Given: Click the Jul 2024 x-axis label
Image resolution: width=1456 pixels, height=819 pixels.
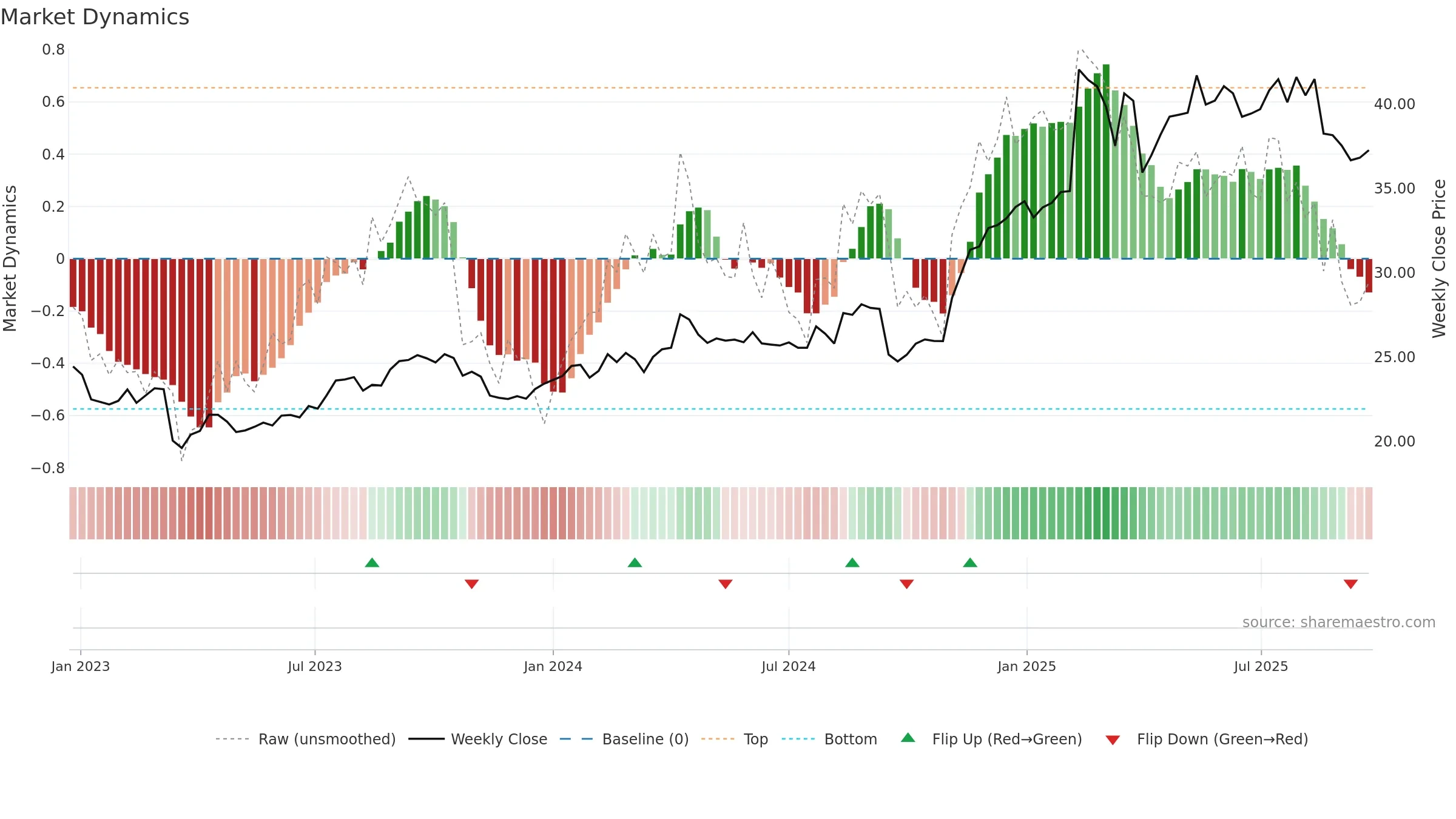Looking at the screenshot, I should 789,666.
